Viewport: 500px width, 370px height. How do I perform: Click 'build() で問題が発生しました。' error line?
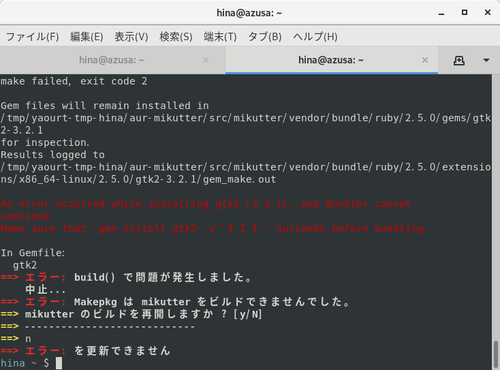(127, 277)
